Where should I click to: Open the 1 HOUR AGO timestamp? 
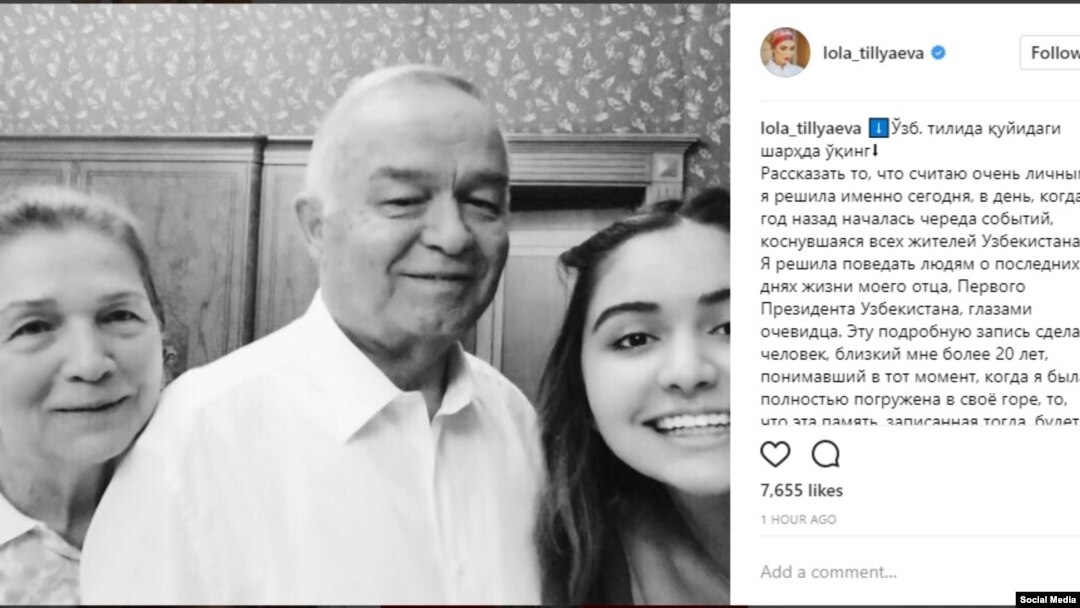[x=798, y=520]
